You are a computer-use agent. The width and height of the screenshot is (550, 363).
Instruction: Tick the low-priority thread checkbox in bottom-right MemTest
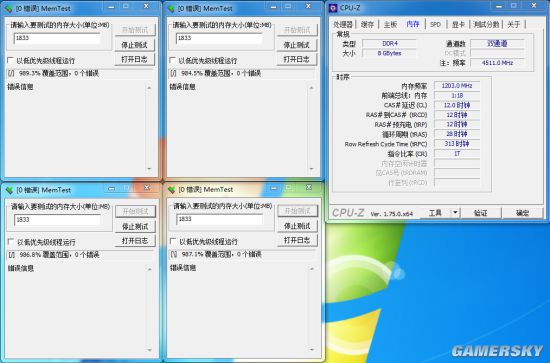(x=173, y=241)
